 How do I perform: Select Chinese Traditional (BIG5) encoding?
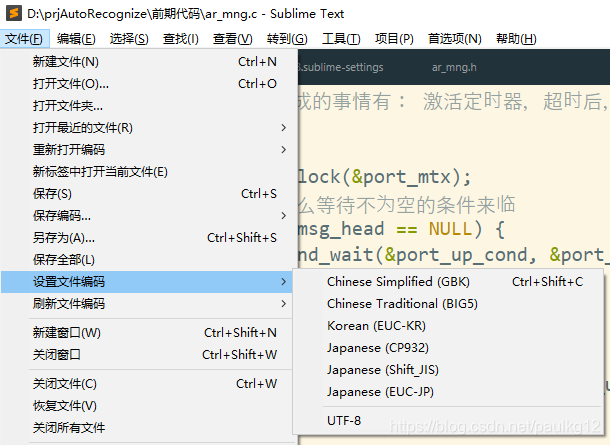448,303
